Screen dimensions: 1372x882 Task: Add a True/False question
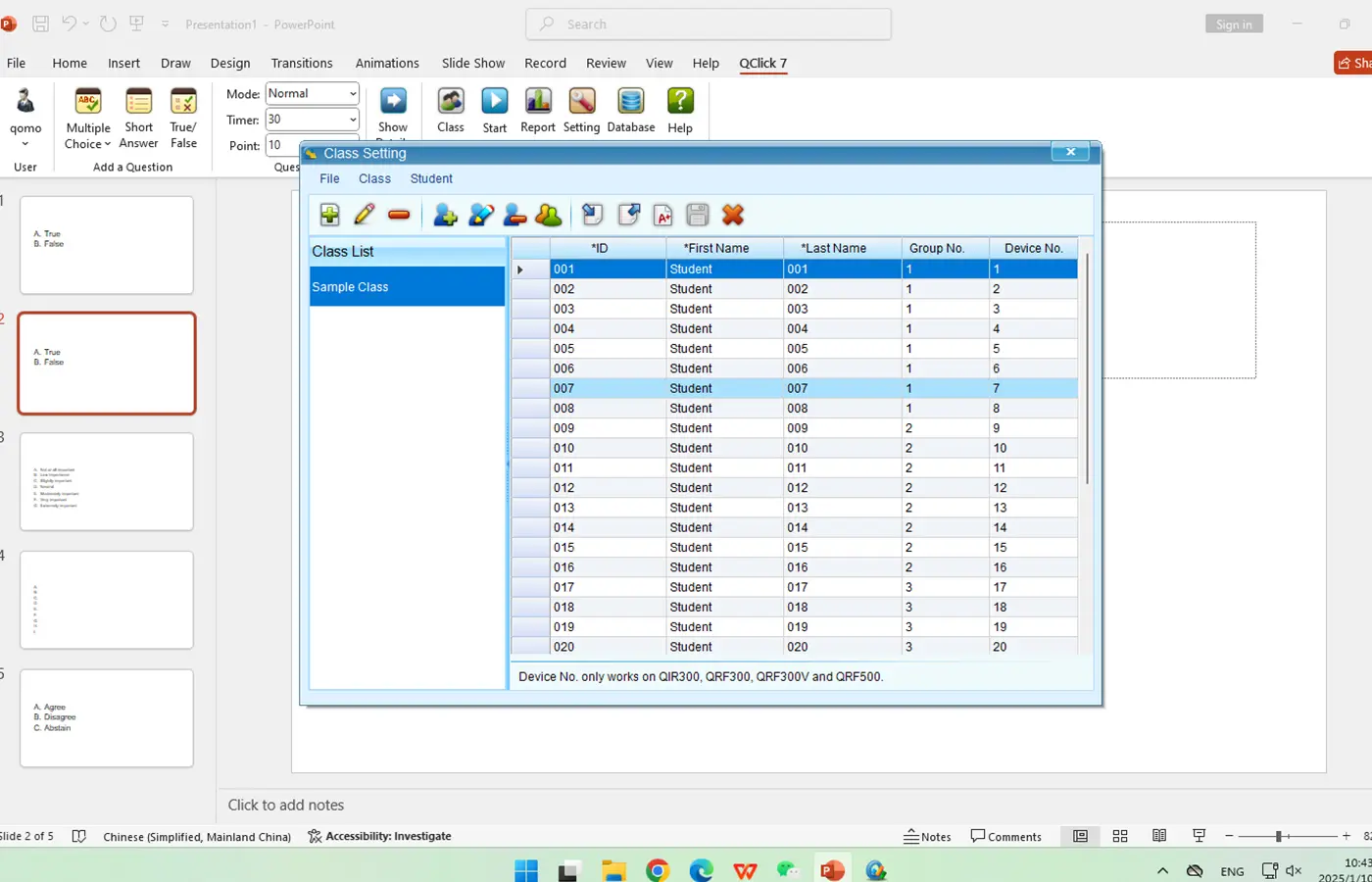(x=183, y=118)
